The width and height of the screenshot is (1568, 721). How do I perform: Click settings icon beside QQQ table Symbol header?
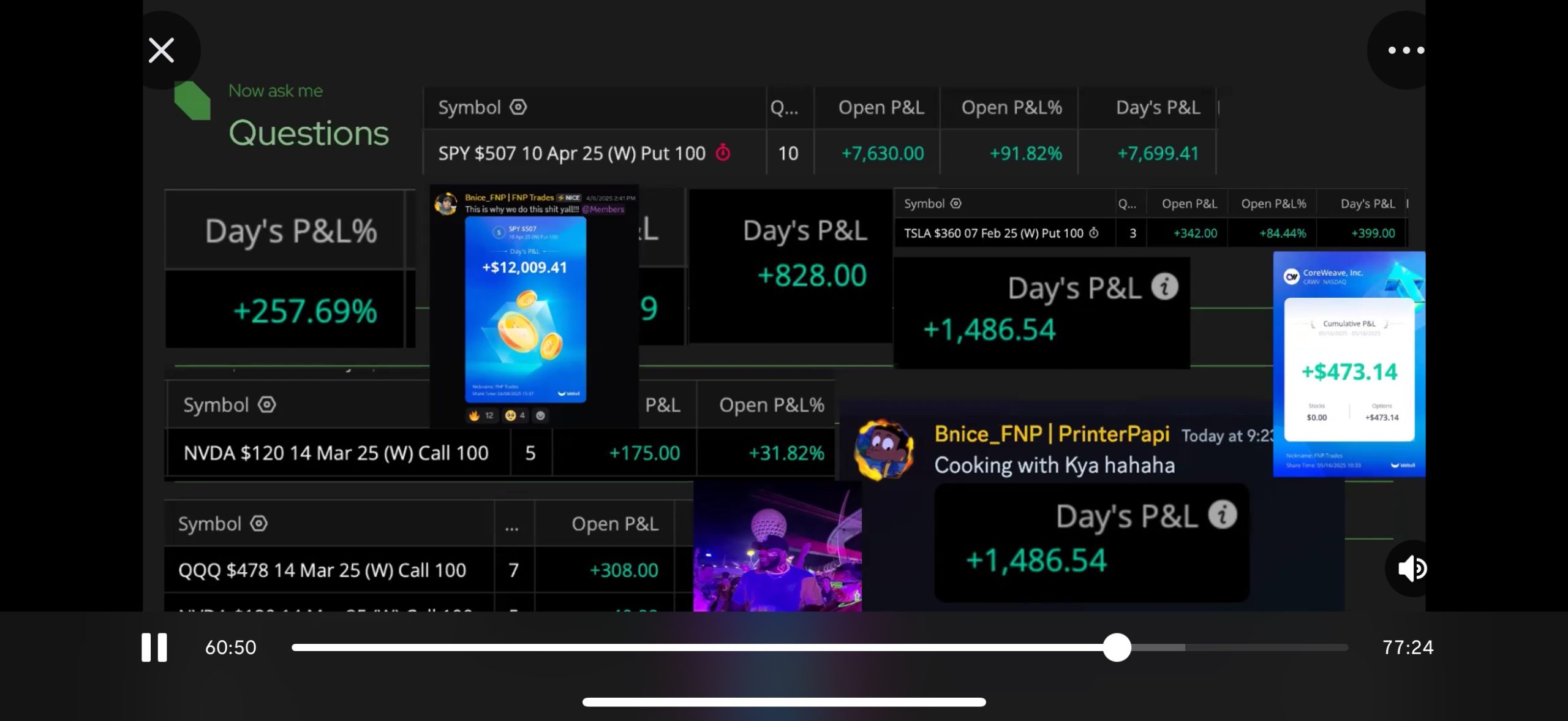coord(259,523)
